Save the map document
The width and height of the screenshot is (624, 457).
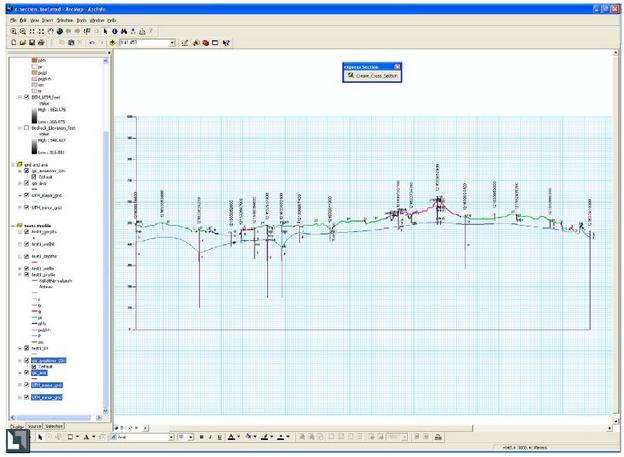click(32, 43)
